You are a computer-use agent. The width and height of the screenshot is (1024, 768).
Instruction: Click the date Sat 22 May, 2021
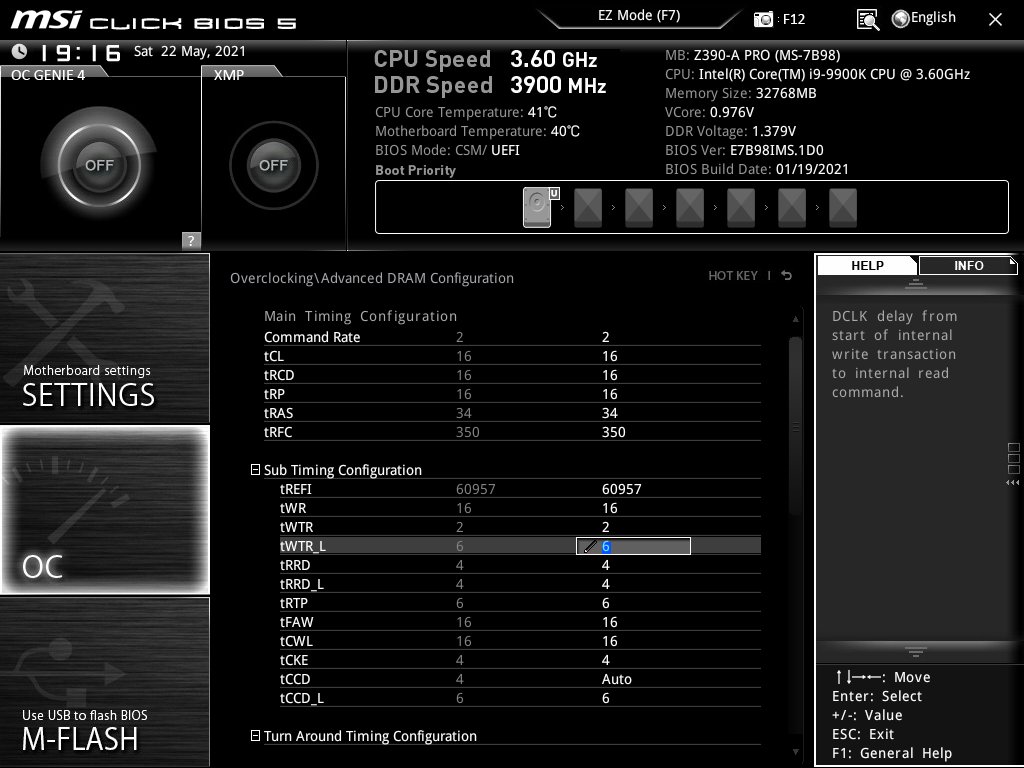click(189, 51)
